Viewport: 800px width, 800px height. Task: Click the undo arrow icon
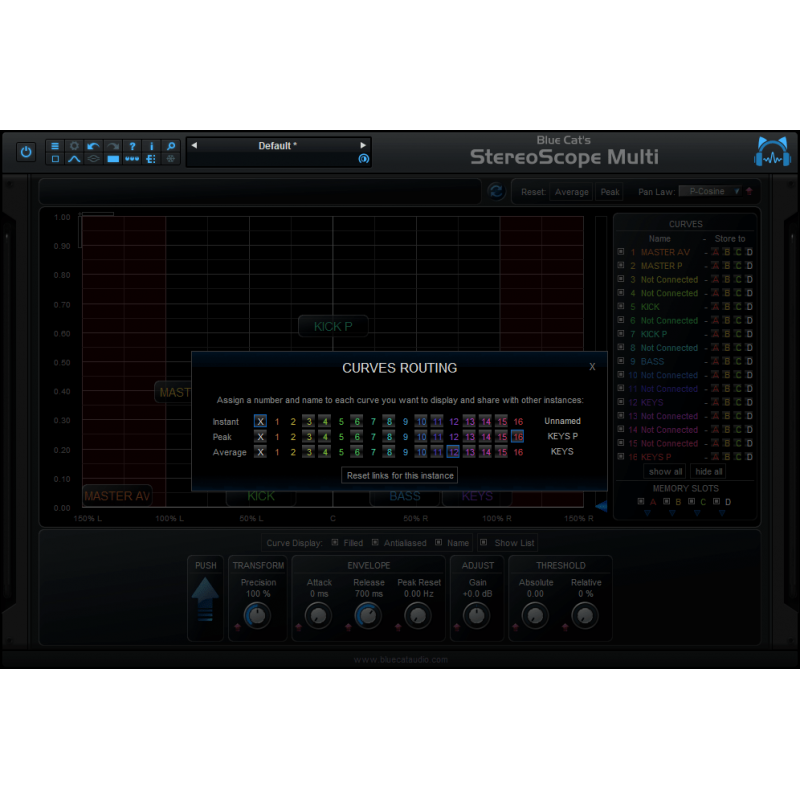[93, 146]
